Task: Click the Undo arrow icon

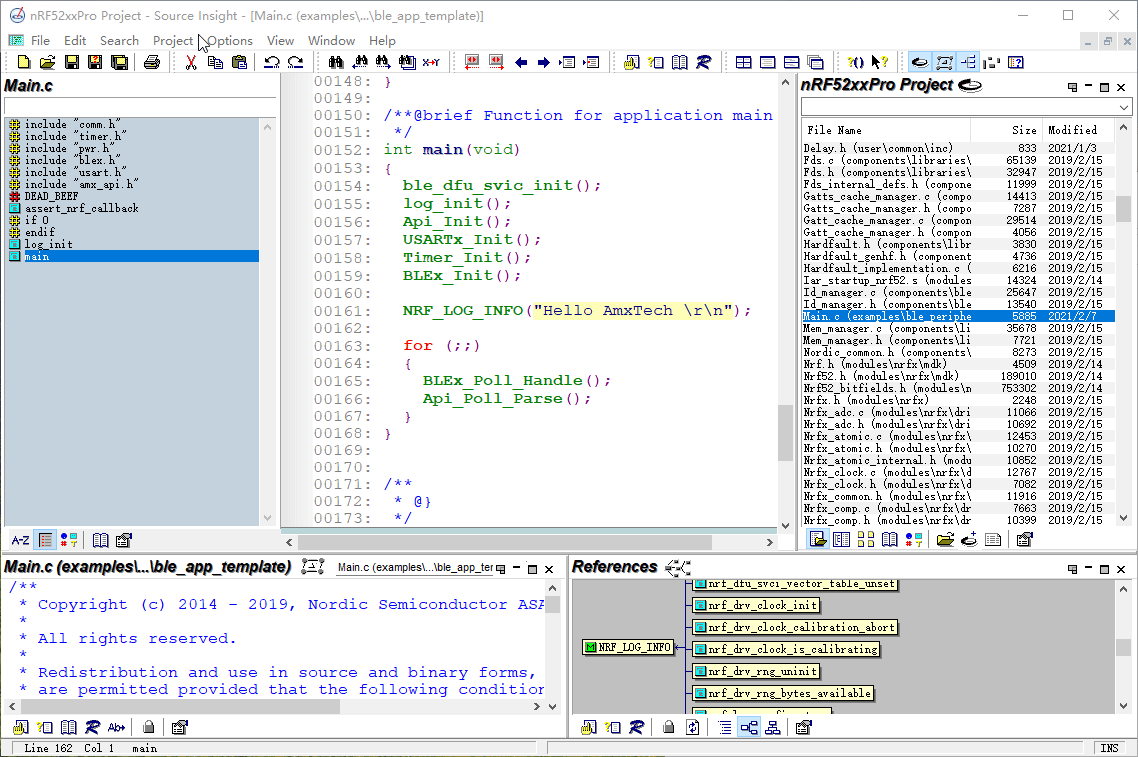Action: 271,62
